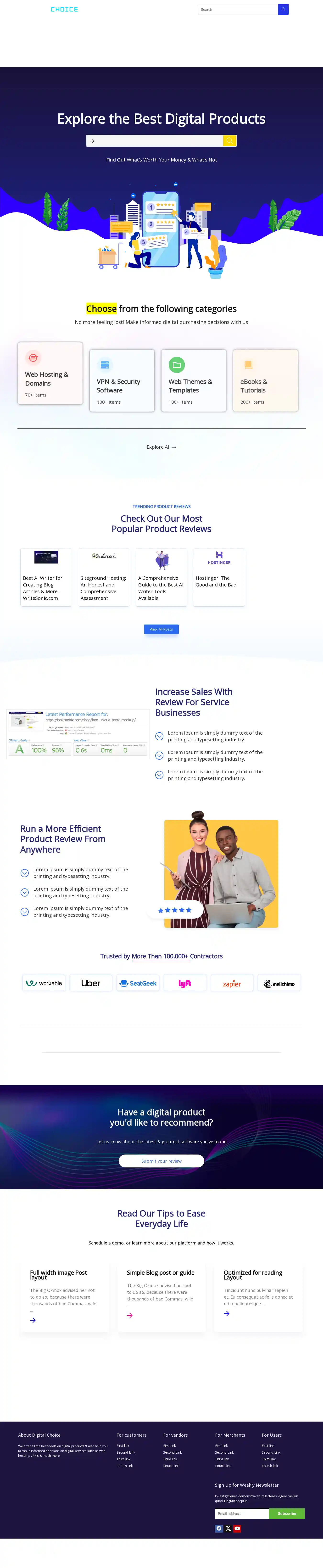
Task: Click the Submit your review button
Action: [x=161, y=1161]
